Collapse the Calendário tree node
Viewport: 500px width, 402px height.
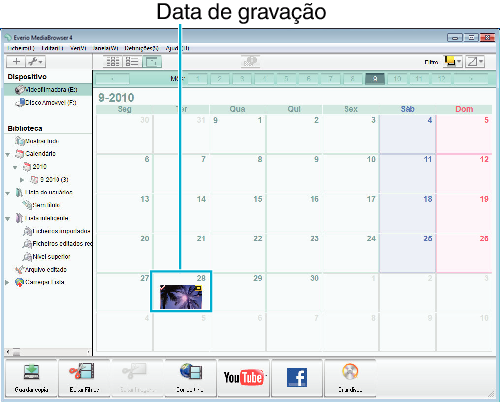point(8,154)
